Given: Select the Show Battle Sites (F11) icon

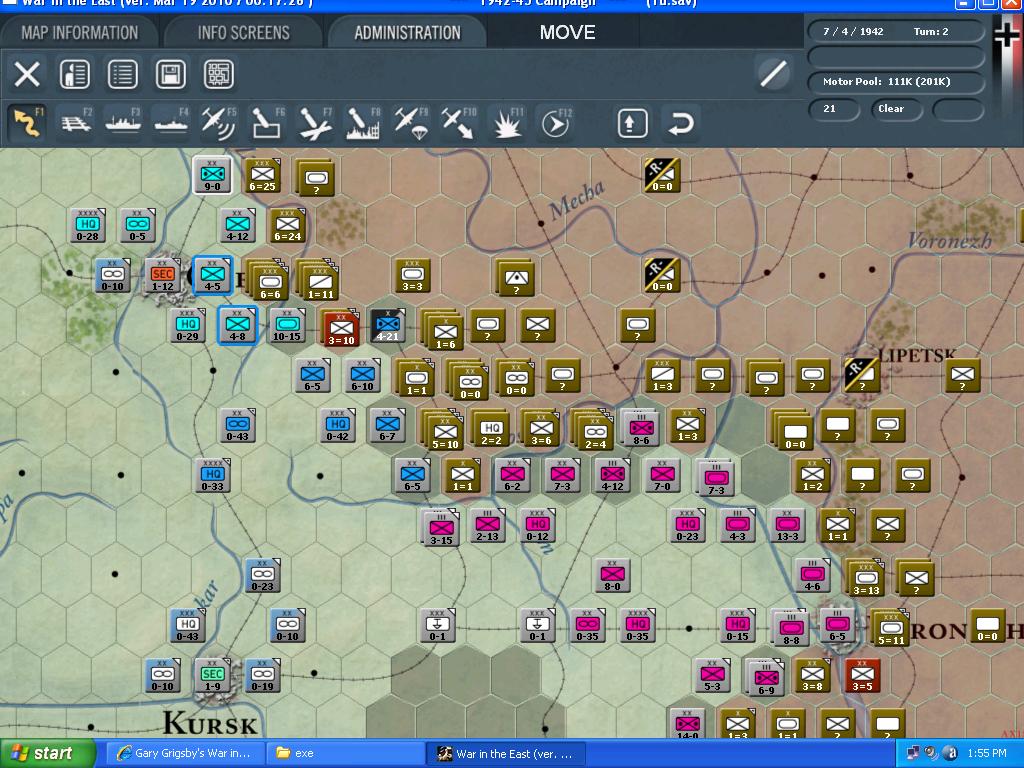Looking at the screenshot, I should point(507,122).
